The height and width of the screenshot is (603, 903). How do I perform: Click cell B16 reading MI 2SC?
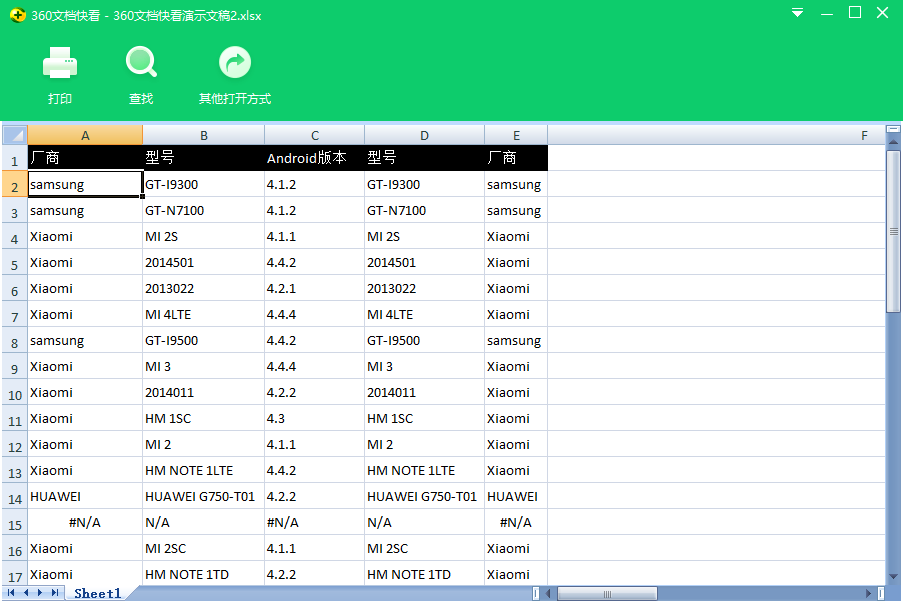203,548
